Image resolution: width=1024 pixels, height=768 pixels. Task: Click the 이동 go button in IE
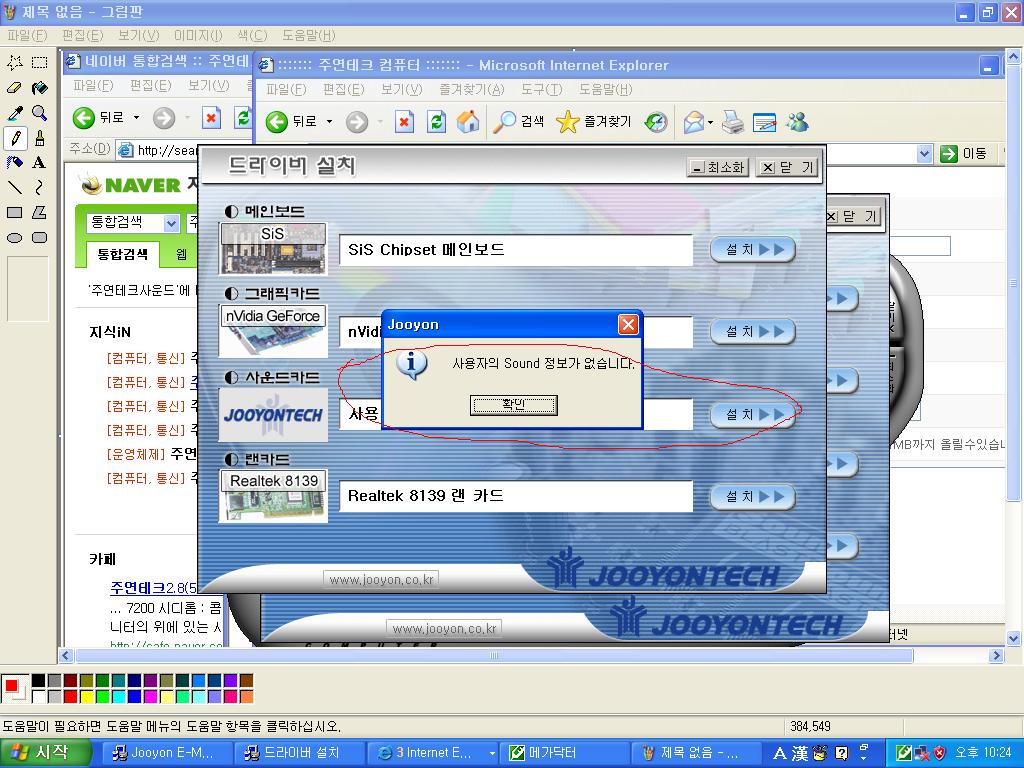(x=964, y=154)
